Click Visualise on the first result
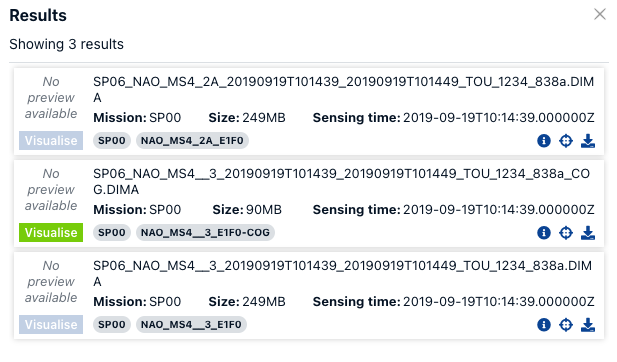This screenshot has width=617, height=362. point(51,140)
